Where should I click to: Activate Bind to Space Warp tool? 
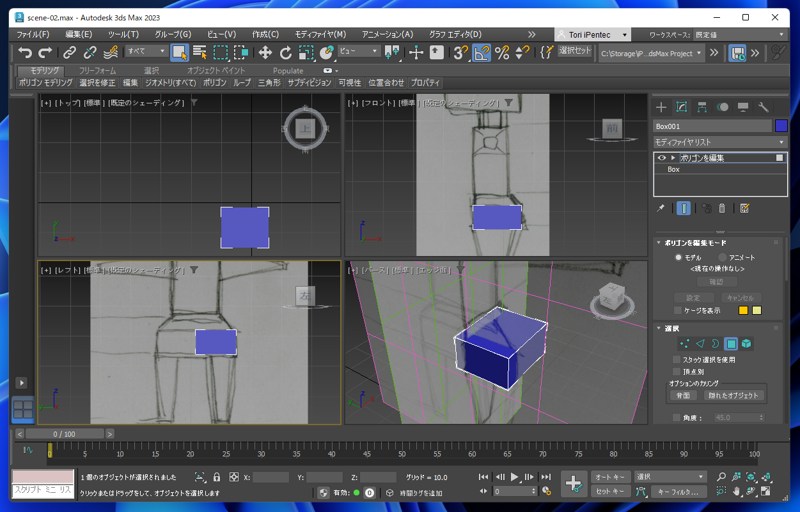click(x=110, y=52)
